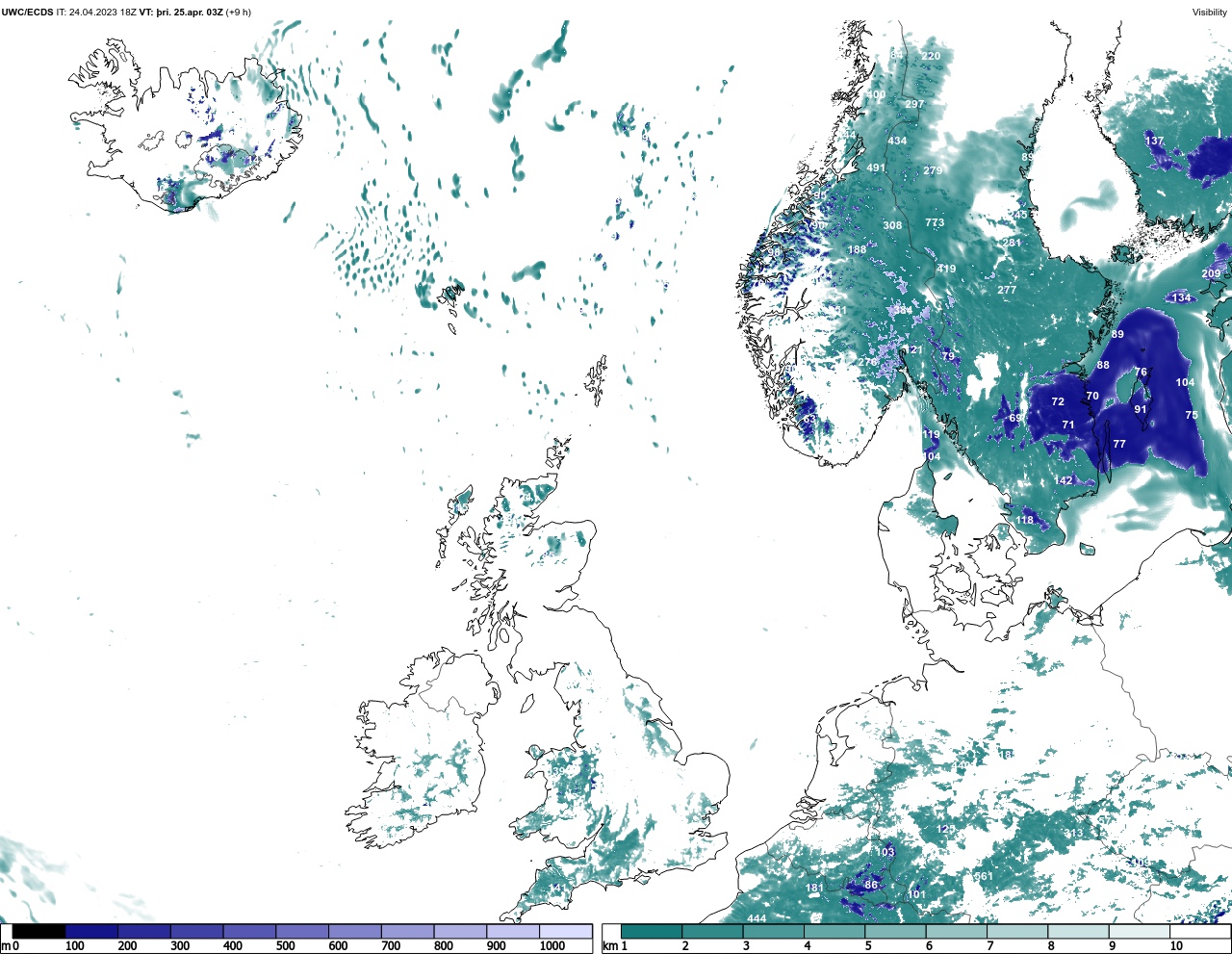Click the '(+9 h)' forecast offset
The width and height of the screenshot is (1232, 954).
click(239, 13)
